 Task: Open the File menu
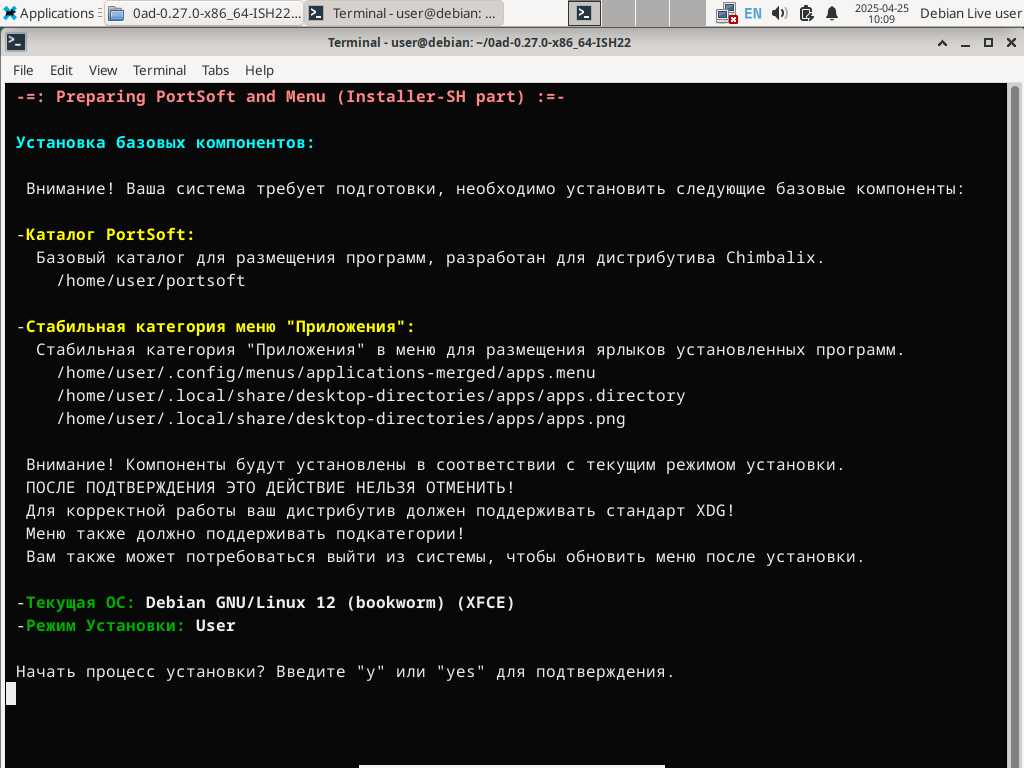tap(23, 71)
